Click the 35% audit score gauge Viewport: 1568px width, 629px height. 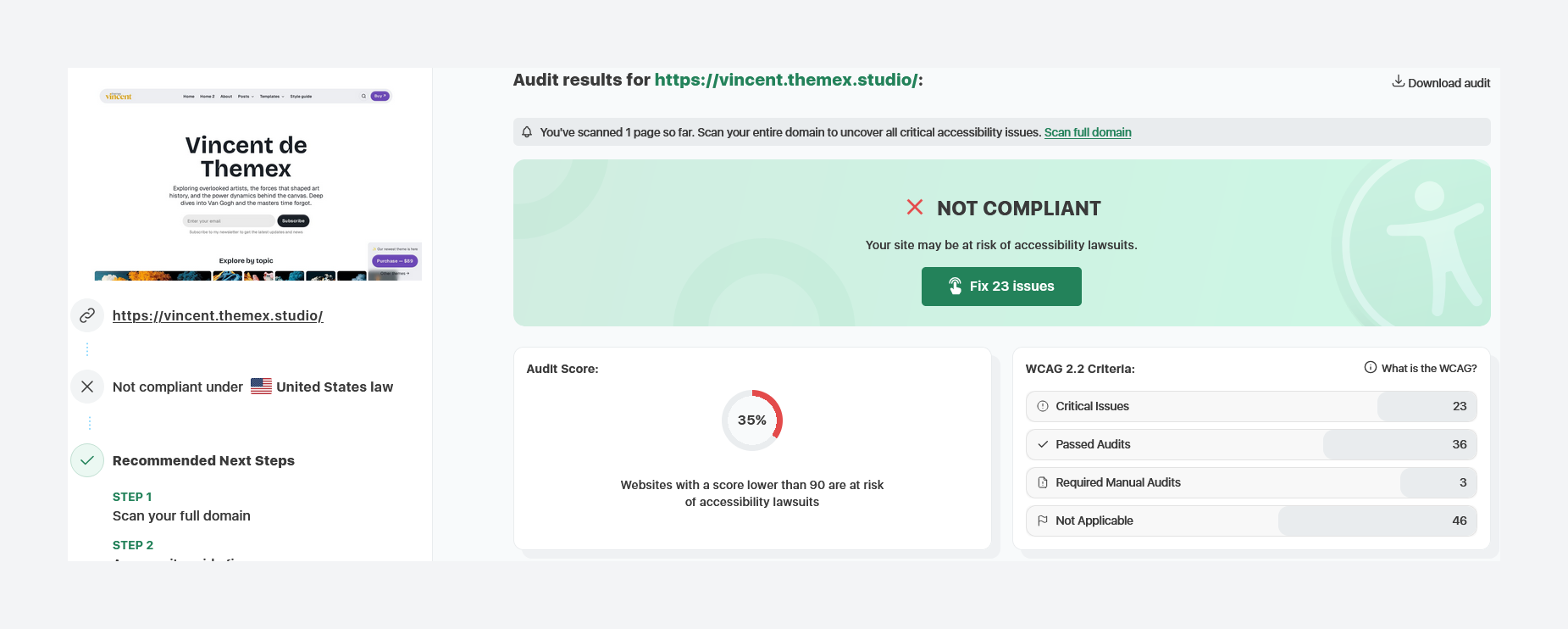coord(751,420)
